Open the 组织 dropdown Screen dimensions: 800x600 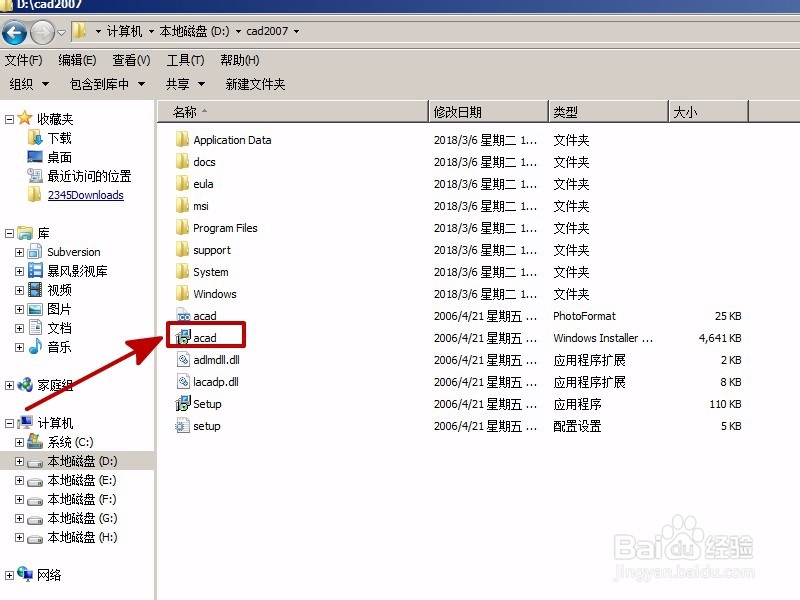click(x=29, y=84)
